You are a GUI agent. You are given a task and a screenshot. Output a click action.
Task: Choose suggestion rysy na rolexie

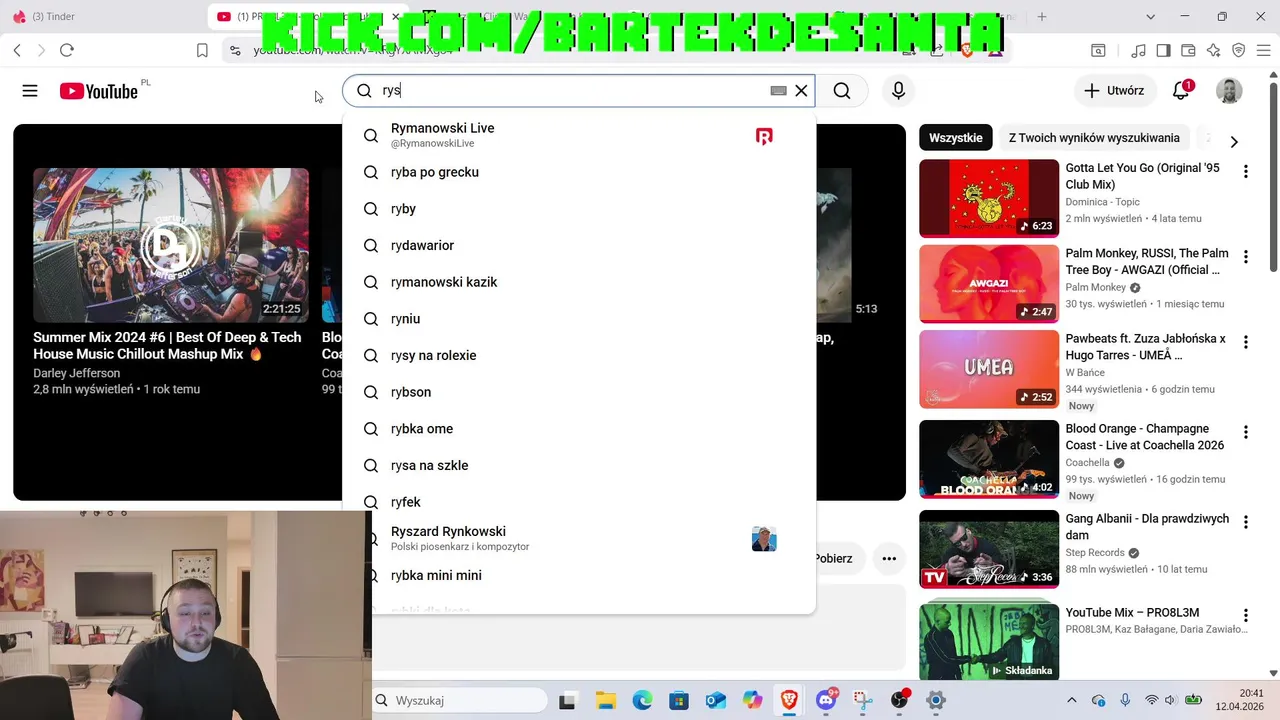pos(579,355)
